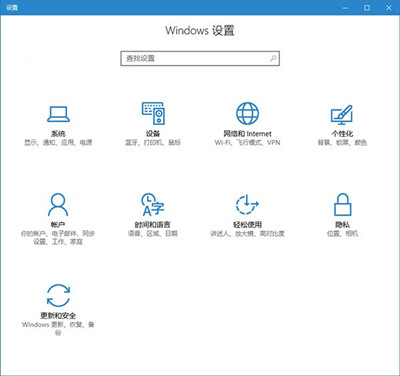Image resolution: width=400 pixels, height=376 pixels.
Task: Click the 帐户 label
Action: point(58,225)
